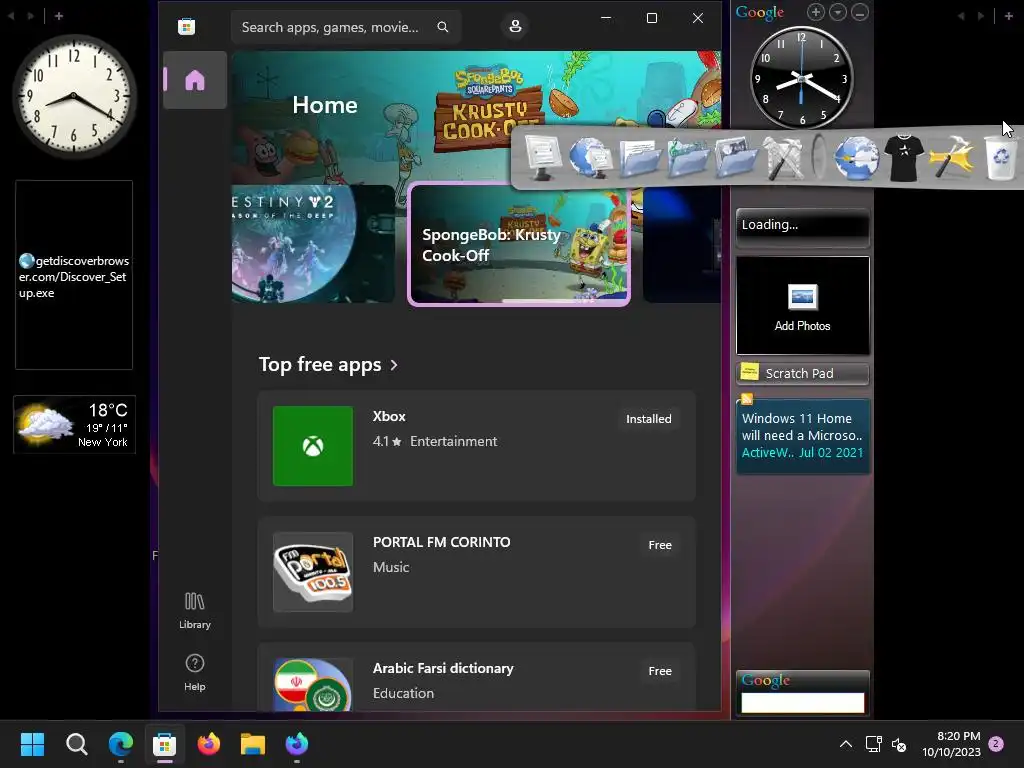The width and height of the screenshot is (1024, 768).
Task: Open the Recycle Bin icon in dock
Action: coord(1000,157)
